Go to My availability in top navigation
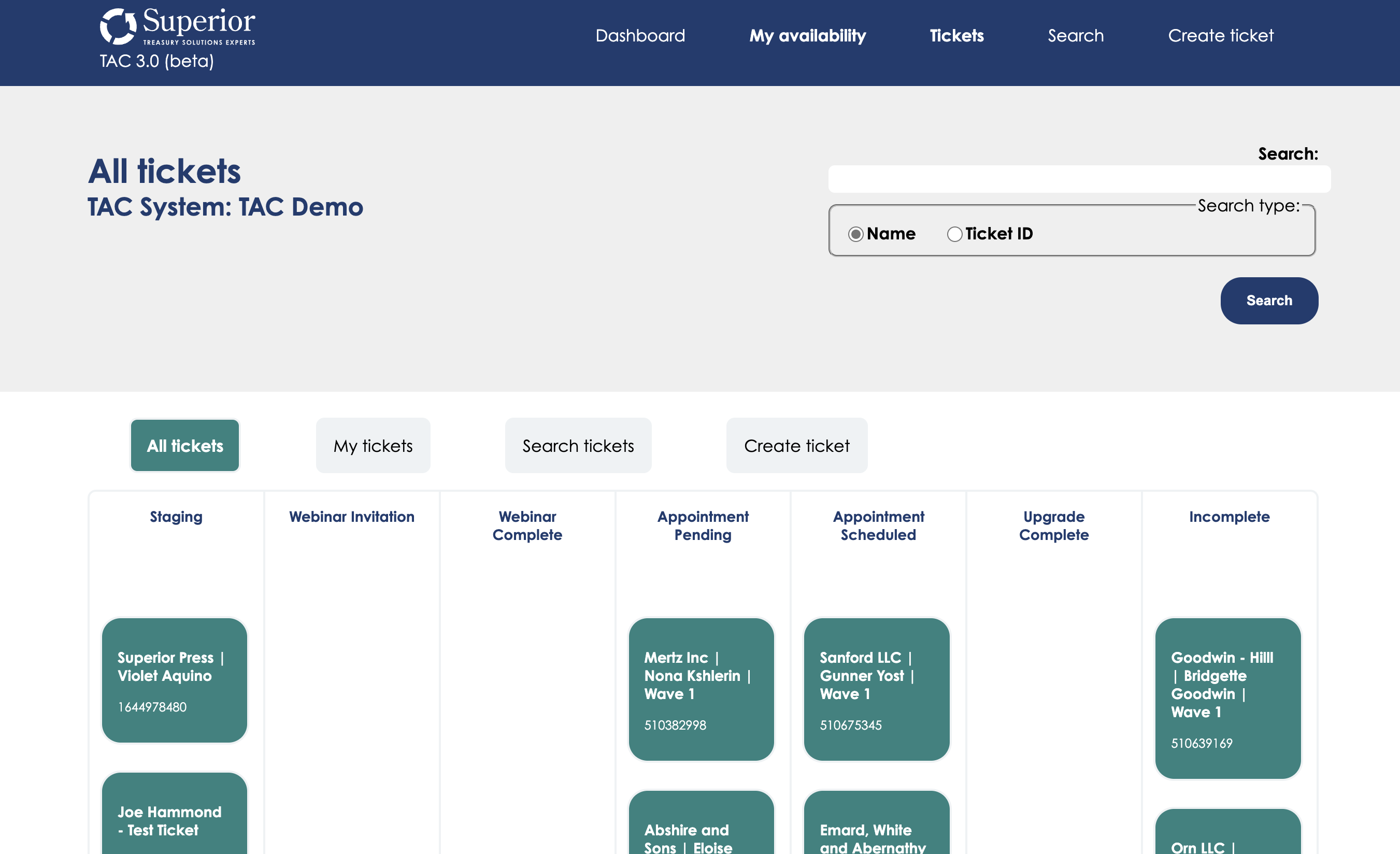This screenshot has width=1400, height=854. coord(807,36)
